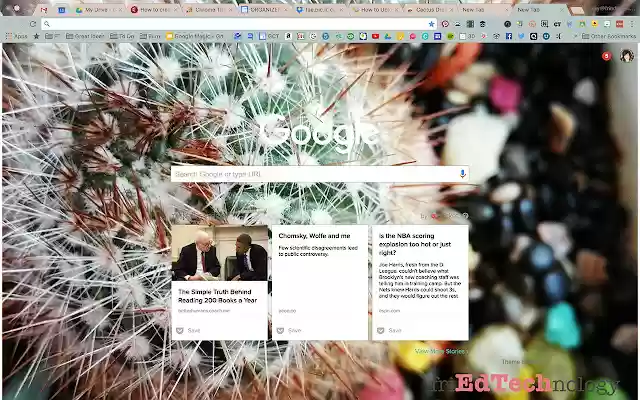Viewport: 640px width, 400px height.
Task: Save the Reading 200 Books story to Pocket
Action: pos(188,330)
